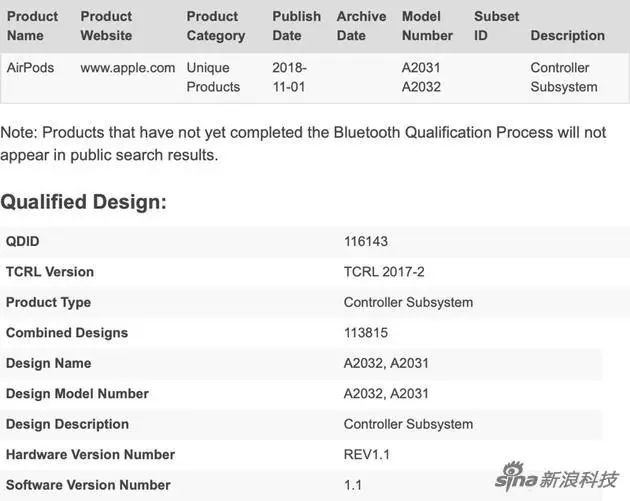Select the Description column header
The height and width of the screenshot is (501, 630).
tap(567, 36)
